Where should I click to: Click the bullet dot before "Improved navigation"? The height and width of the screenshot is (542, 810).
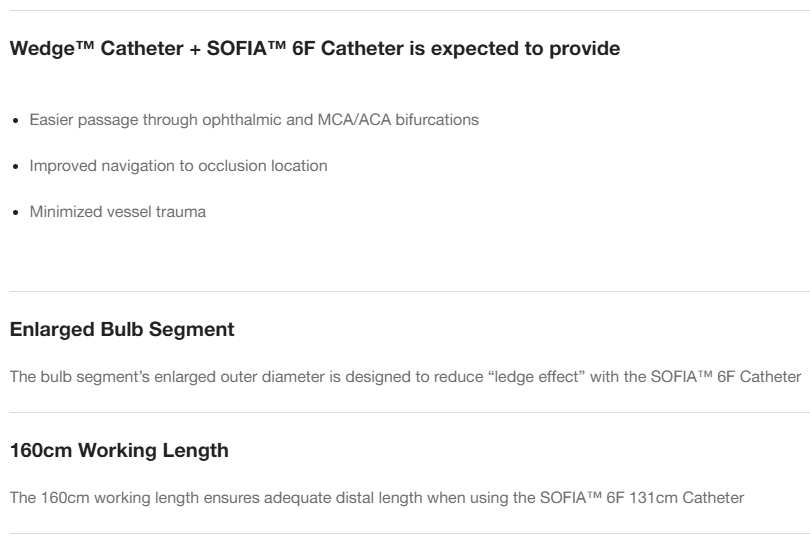13,167
